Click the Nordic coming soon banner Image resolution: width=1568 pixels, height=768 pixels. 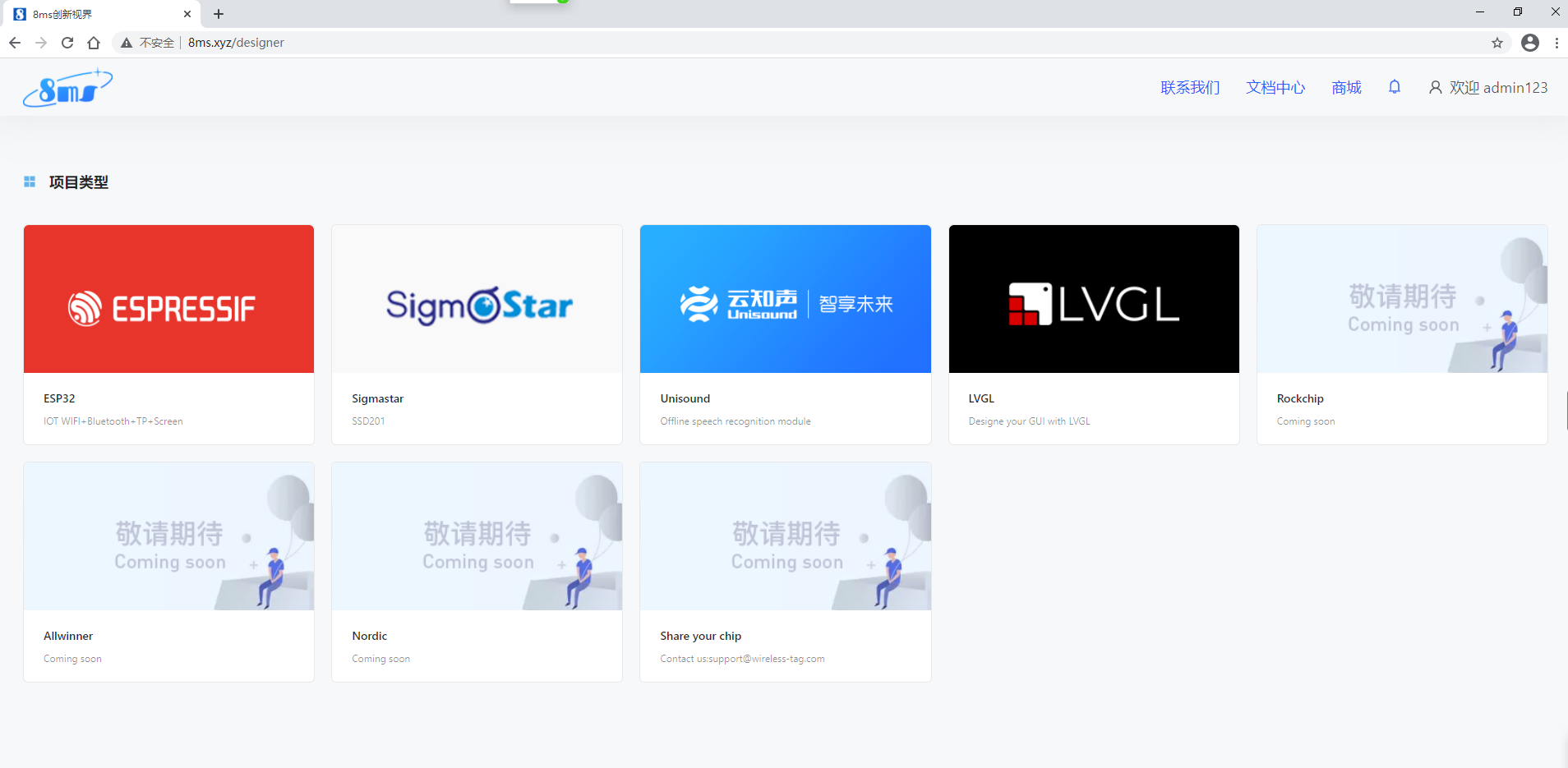point(477,536)
